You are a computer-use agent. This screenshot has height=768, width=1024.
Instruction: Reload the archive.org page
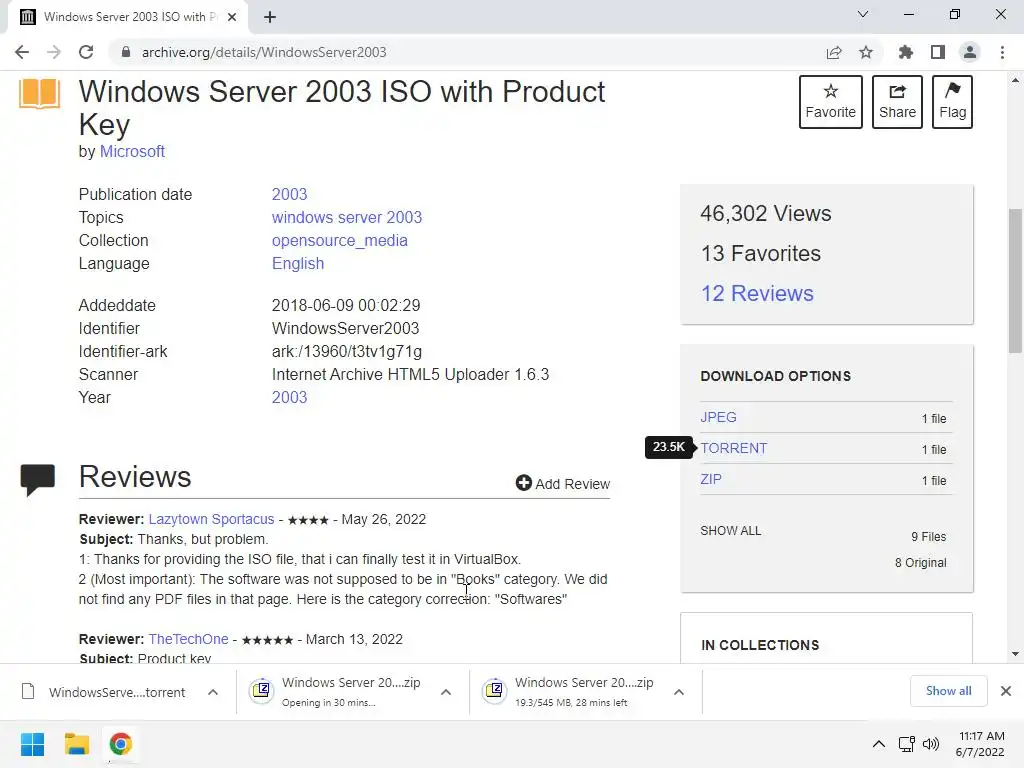(86, 52)
